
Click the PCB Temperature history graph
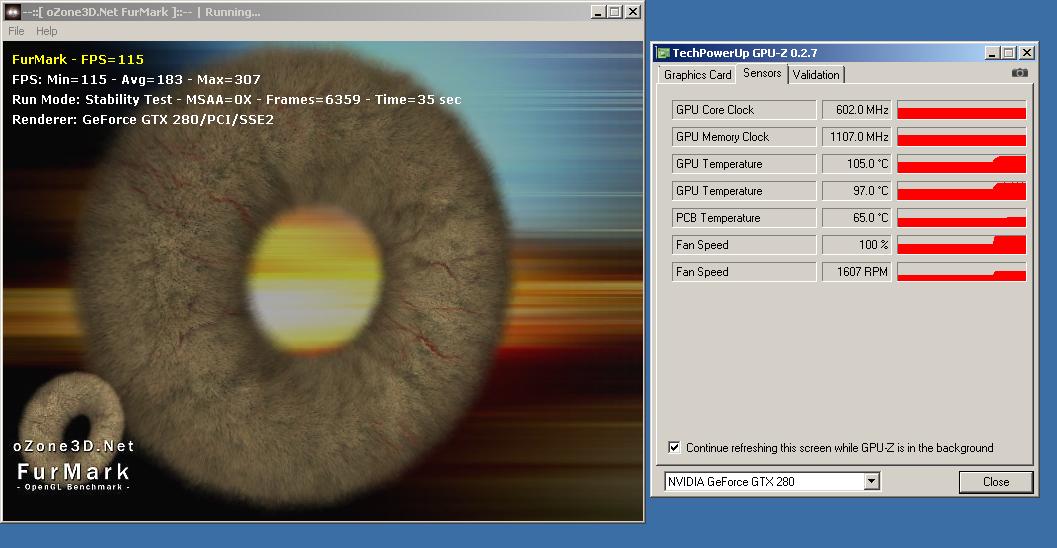[961, 218]
